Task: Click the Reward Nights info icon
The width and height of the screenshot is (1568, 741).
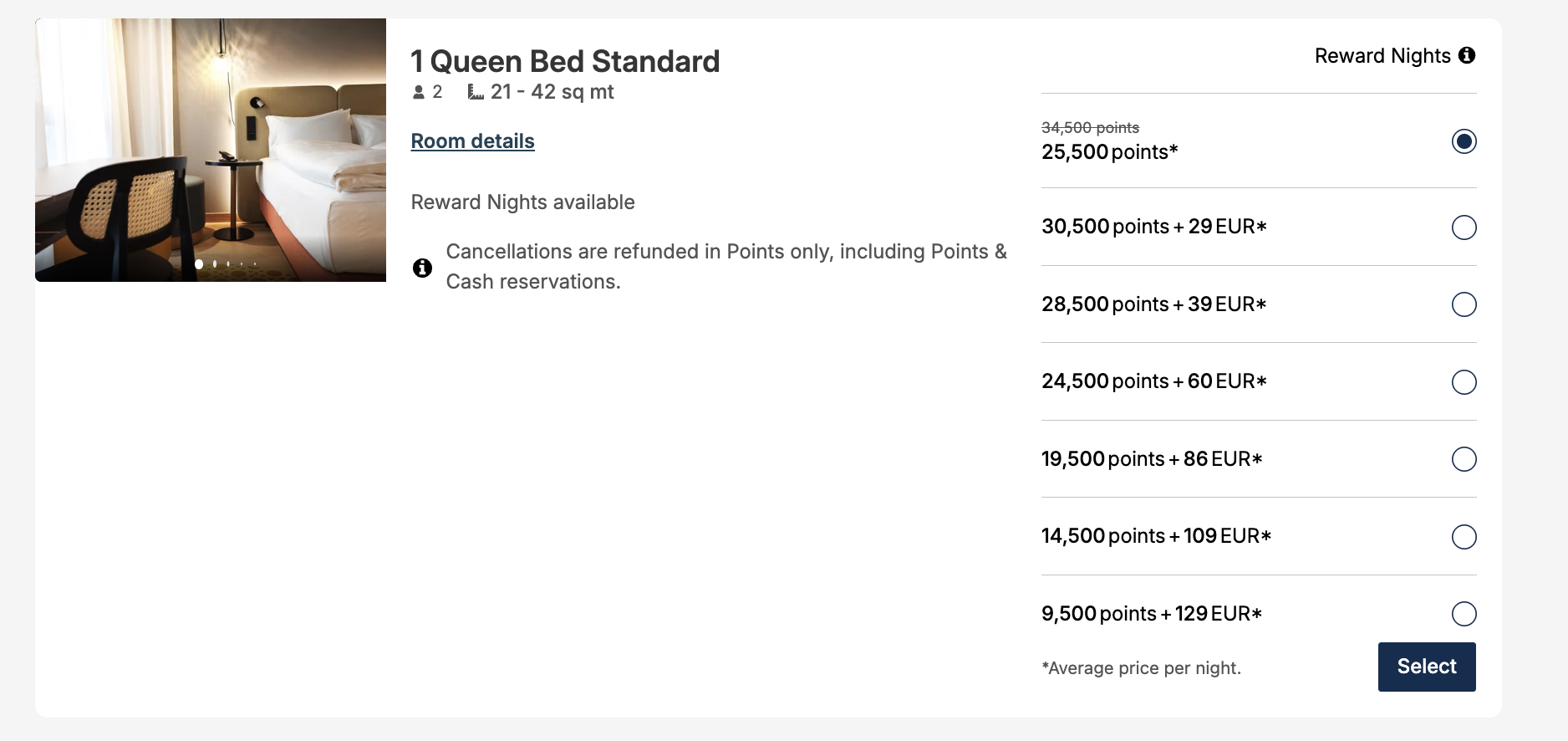Action: [x=1469, y=55]
